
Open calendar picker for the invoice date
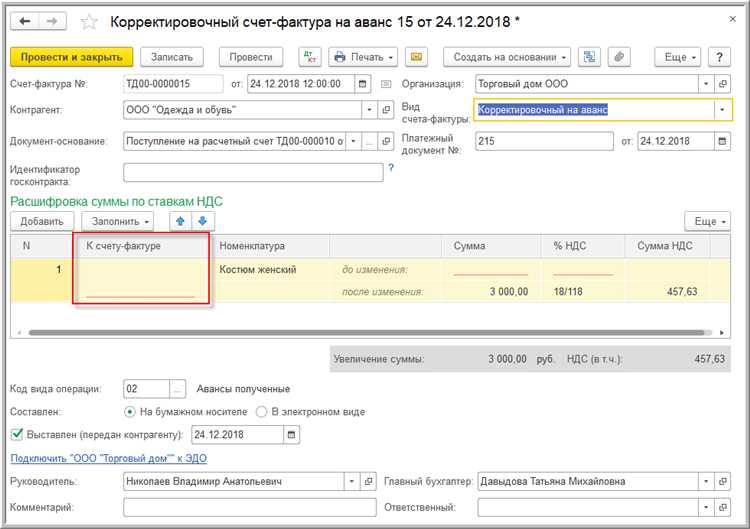(x=362, y=84)
